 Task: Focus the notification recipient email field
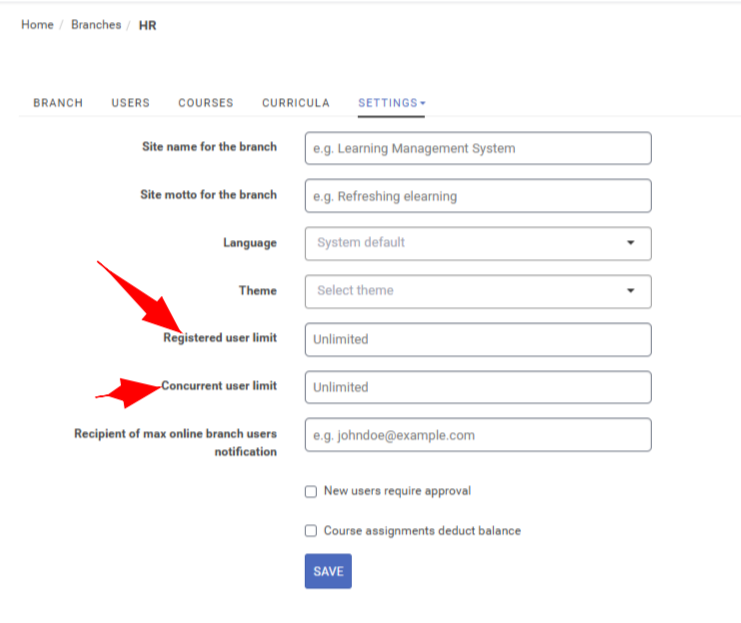click(478, 435)
